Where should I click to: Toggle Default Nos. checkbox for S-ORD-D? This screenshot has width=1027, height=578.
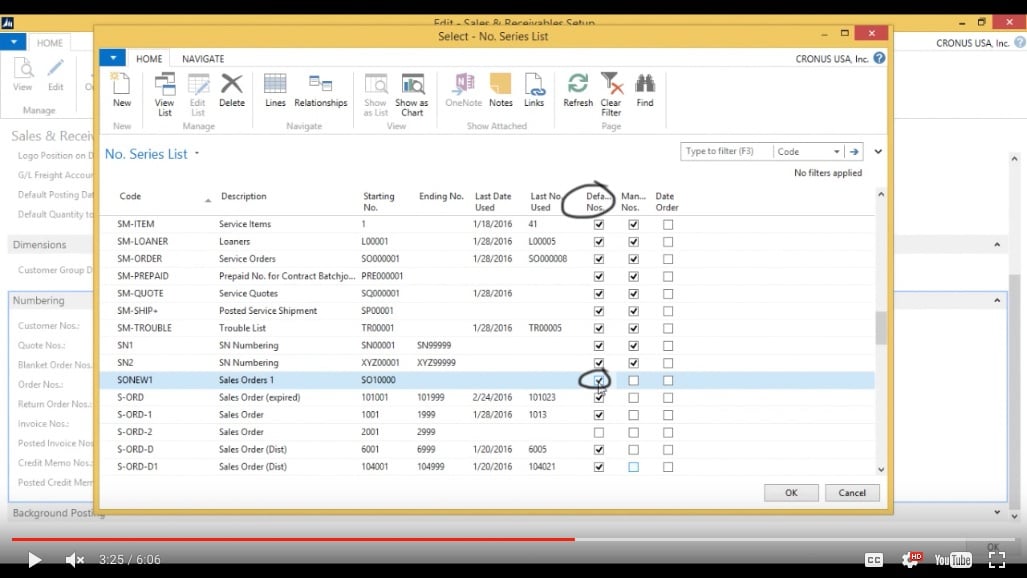pos(599,450)
